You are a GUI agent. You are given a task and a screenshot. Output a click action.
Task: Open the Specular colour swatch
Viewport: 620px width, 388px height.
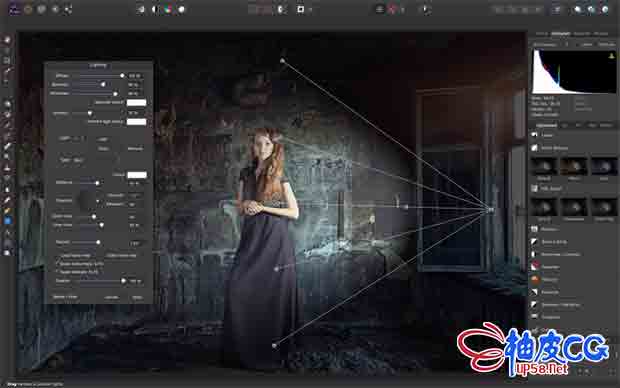(x=136, y=103)
